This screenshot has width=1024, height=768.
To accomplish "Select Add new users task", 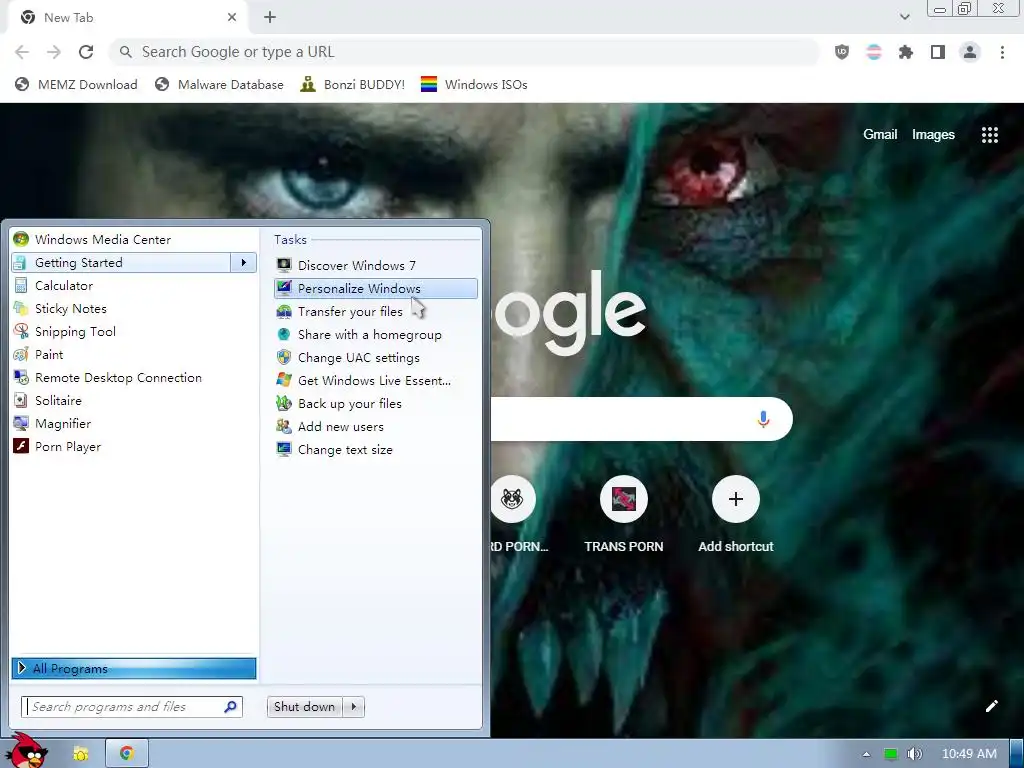I will [376, 426].
